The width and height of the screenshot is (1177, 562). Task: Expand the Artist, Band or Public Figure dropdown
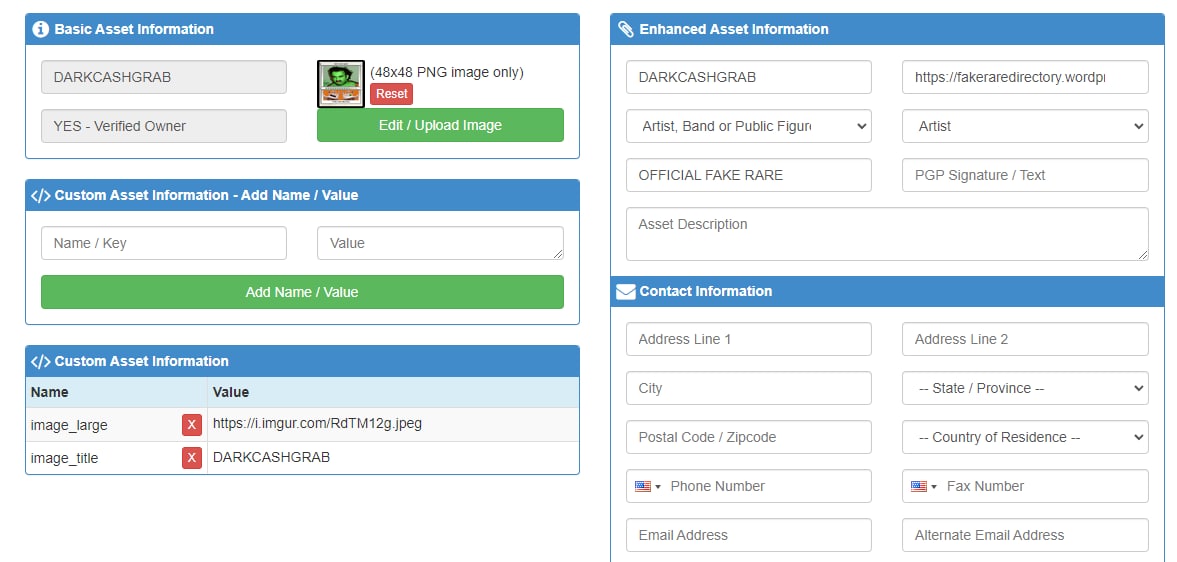click(x=748, y=126)
